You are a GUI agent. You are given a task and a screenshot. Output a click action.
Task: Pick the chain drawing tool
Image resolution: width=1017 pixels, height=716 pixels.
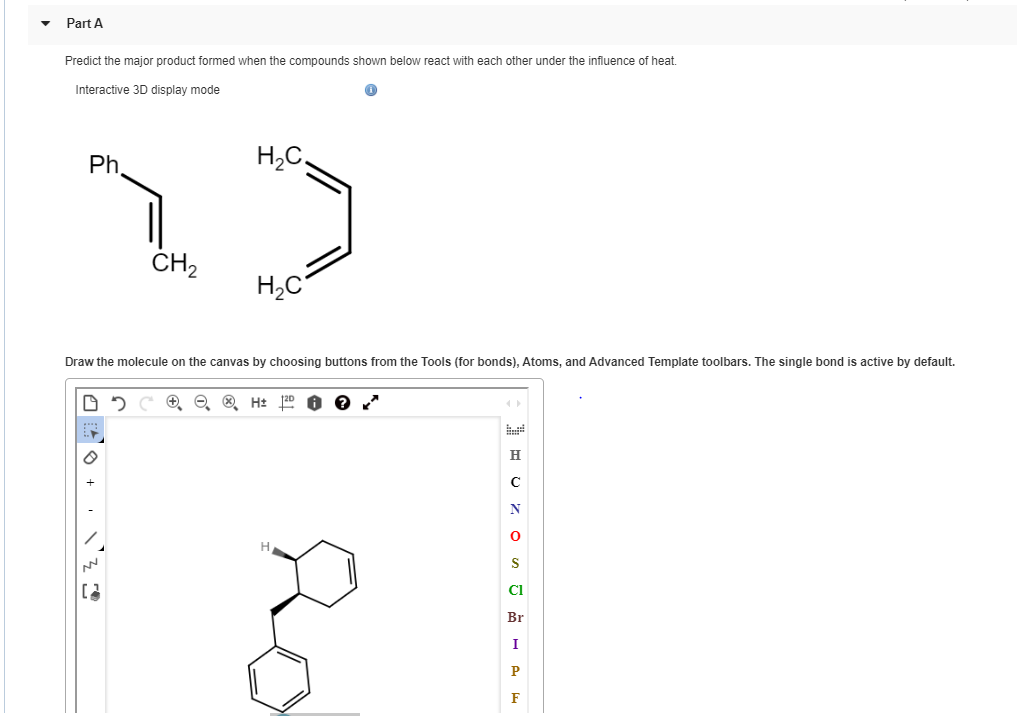(x=89, y=563)
